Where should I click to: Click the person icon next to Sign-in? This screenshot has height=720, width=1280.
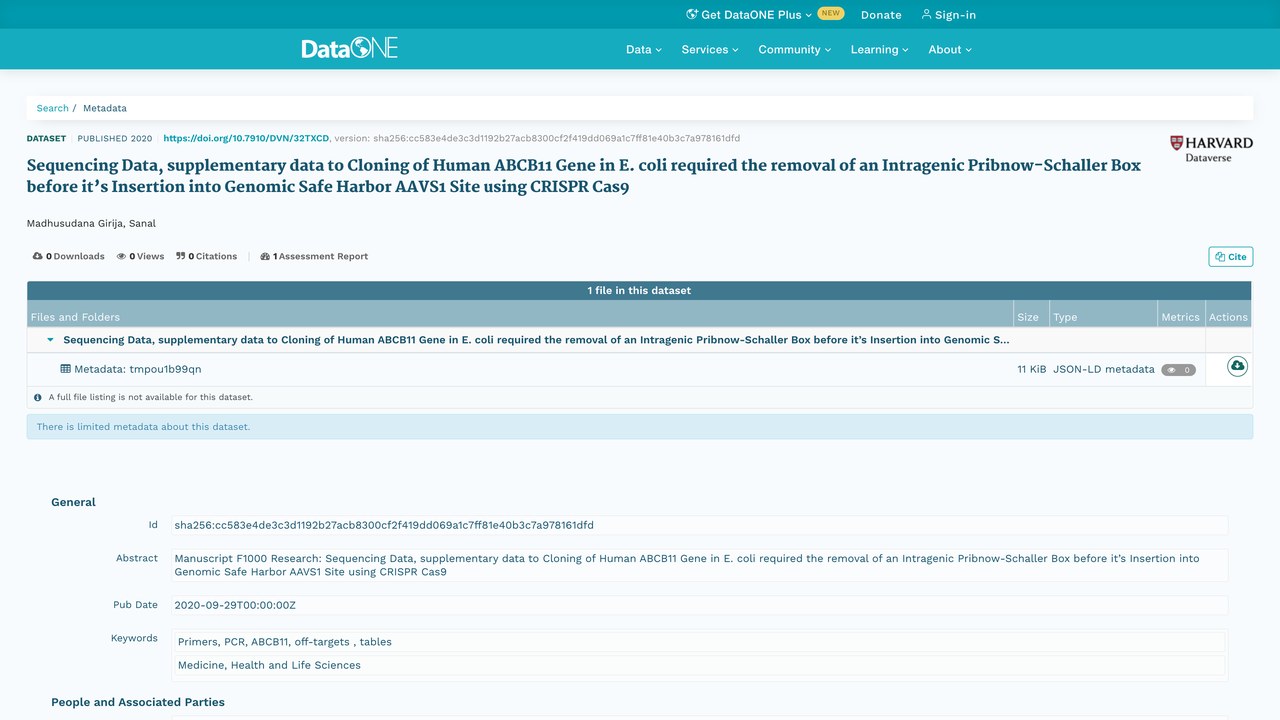926,14
